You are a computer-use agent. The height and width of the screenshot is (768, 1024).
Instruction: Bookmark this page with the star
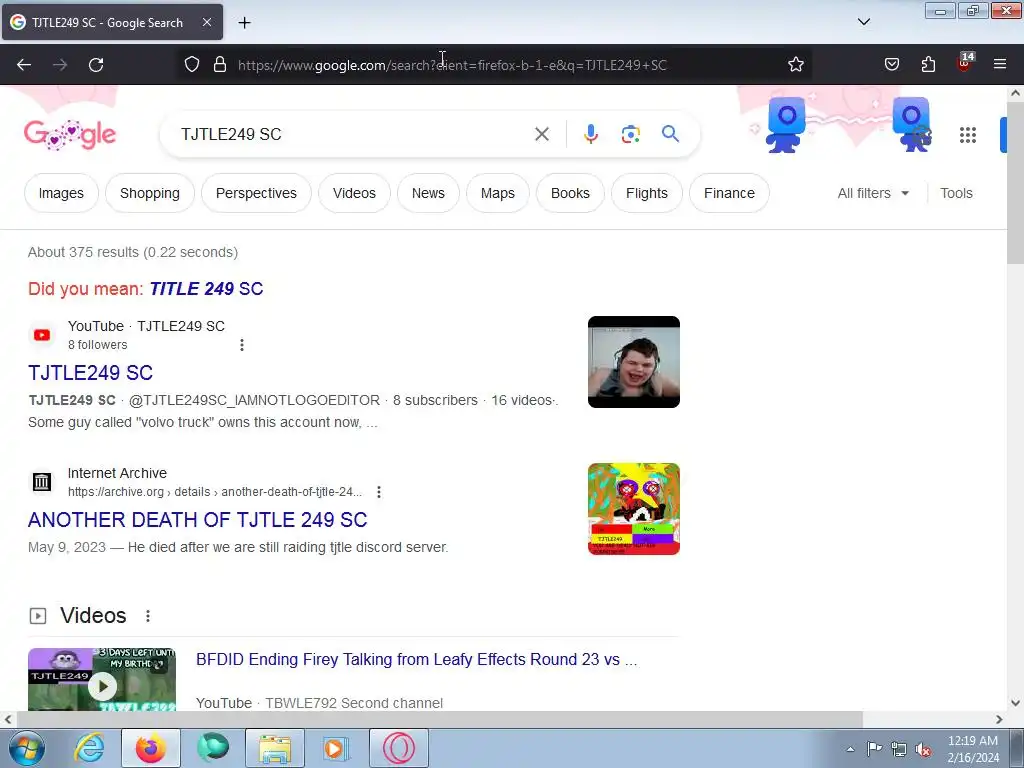[x=795, y=65]
